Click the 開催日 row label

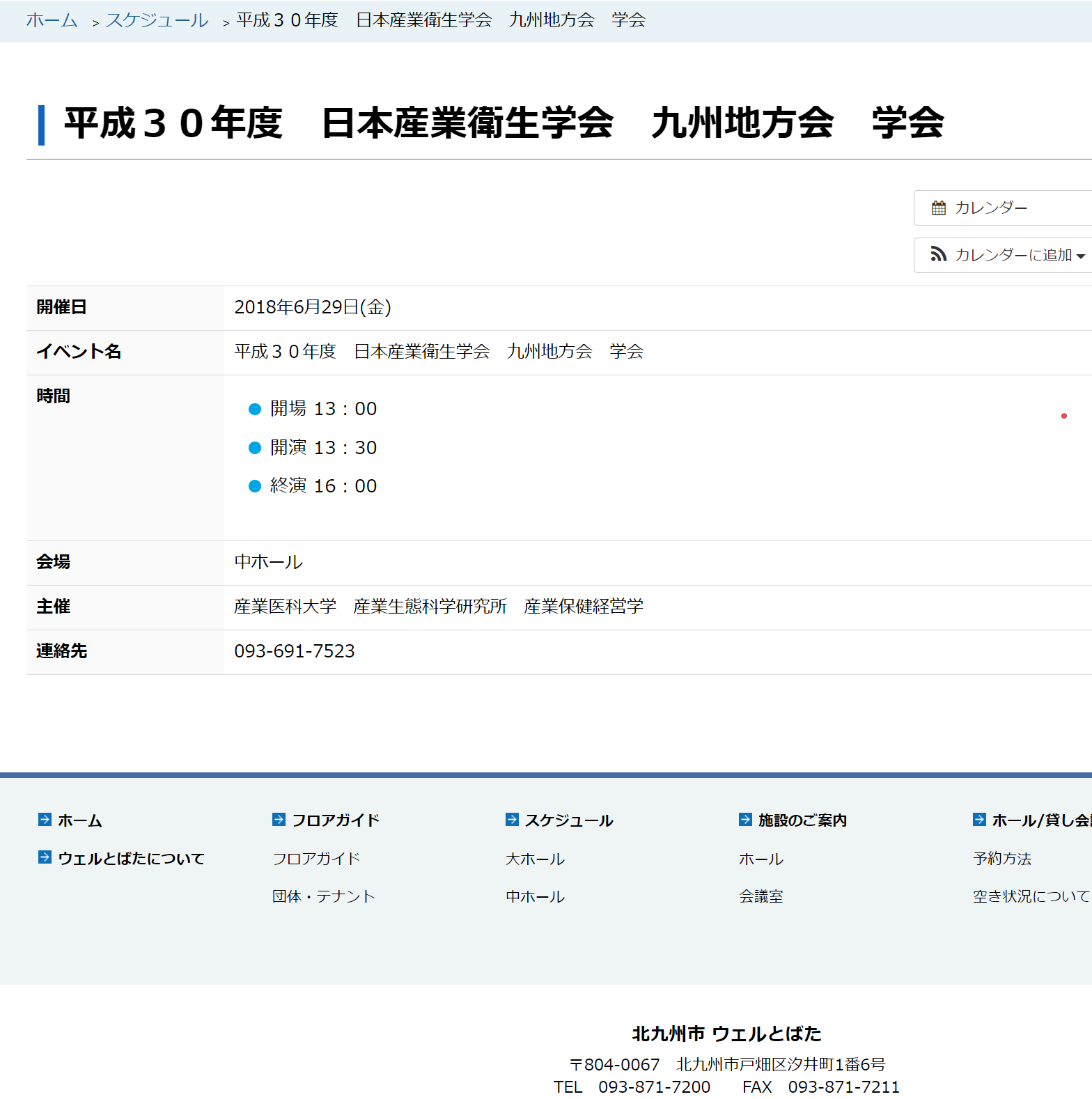(x=61, y=307)
